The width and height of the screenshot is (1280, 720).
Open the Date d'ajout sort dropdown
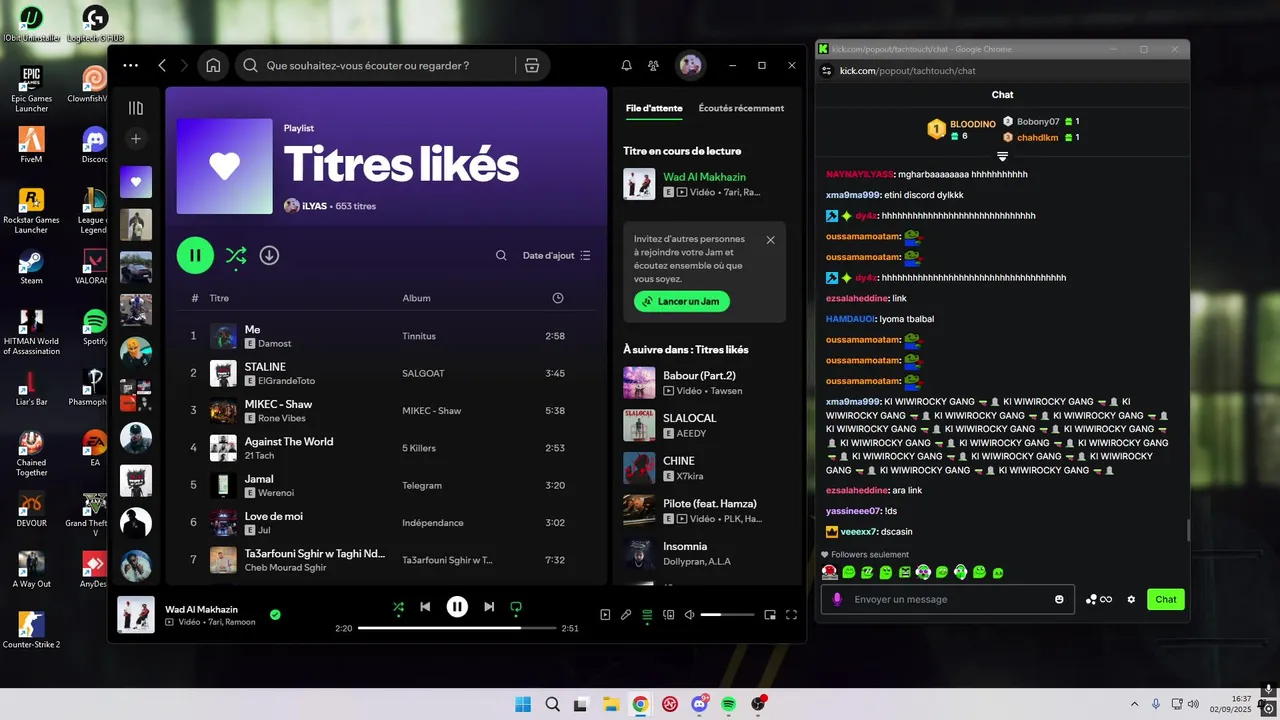(x=557, y=255)
